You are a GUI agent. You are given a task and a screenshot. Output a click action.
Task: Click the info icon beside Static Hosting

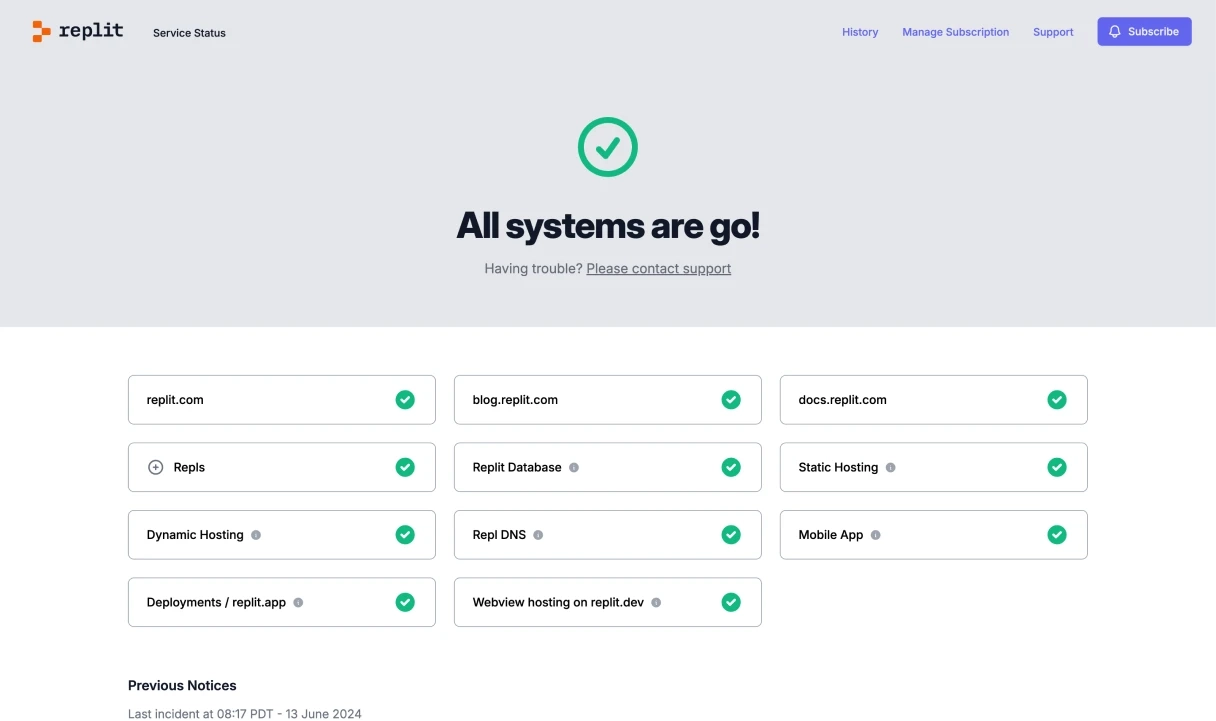[891, 467]
